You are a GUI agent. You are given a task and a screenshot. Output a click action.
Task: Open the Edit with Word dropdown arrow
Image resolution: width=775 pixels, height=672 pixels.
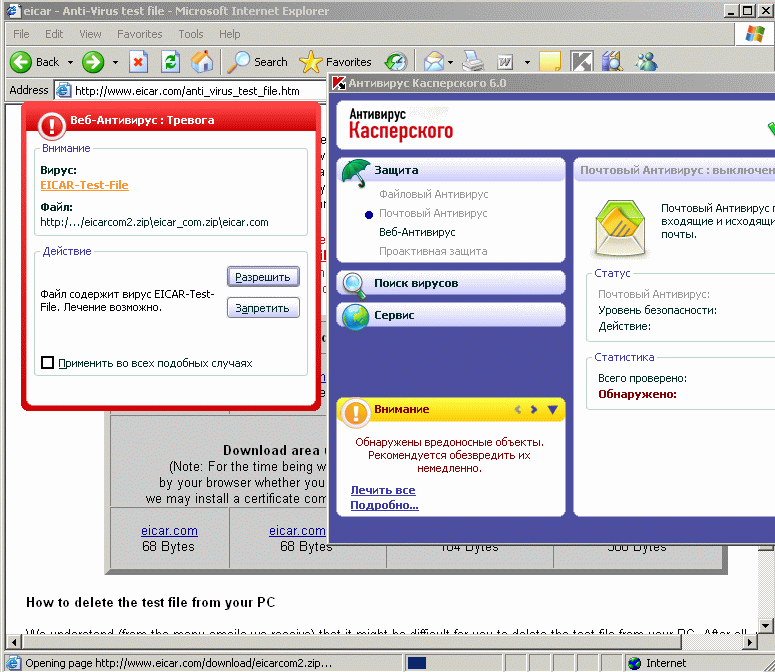pos(527,62)
